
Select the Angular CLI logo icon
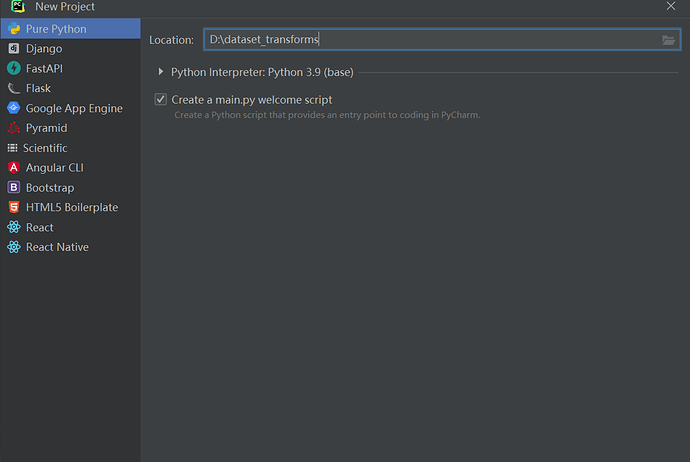14,168
